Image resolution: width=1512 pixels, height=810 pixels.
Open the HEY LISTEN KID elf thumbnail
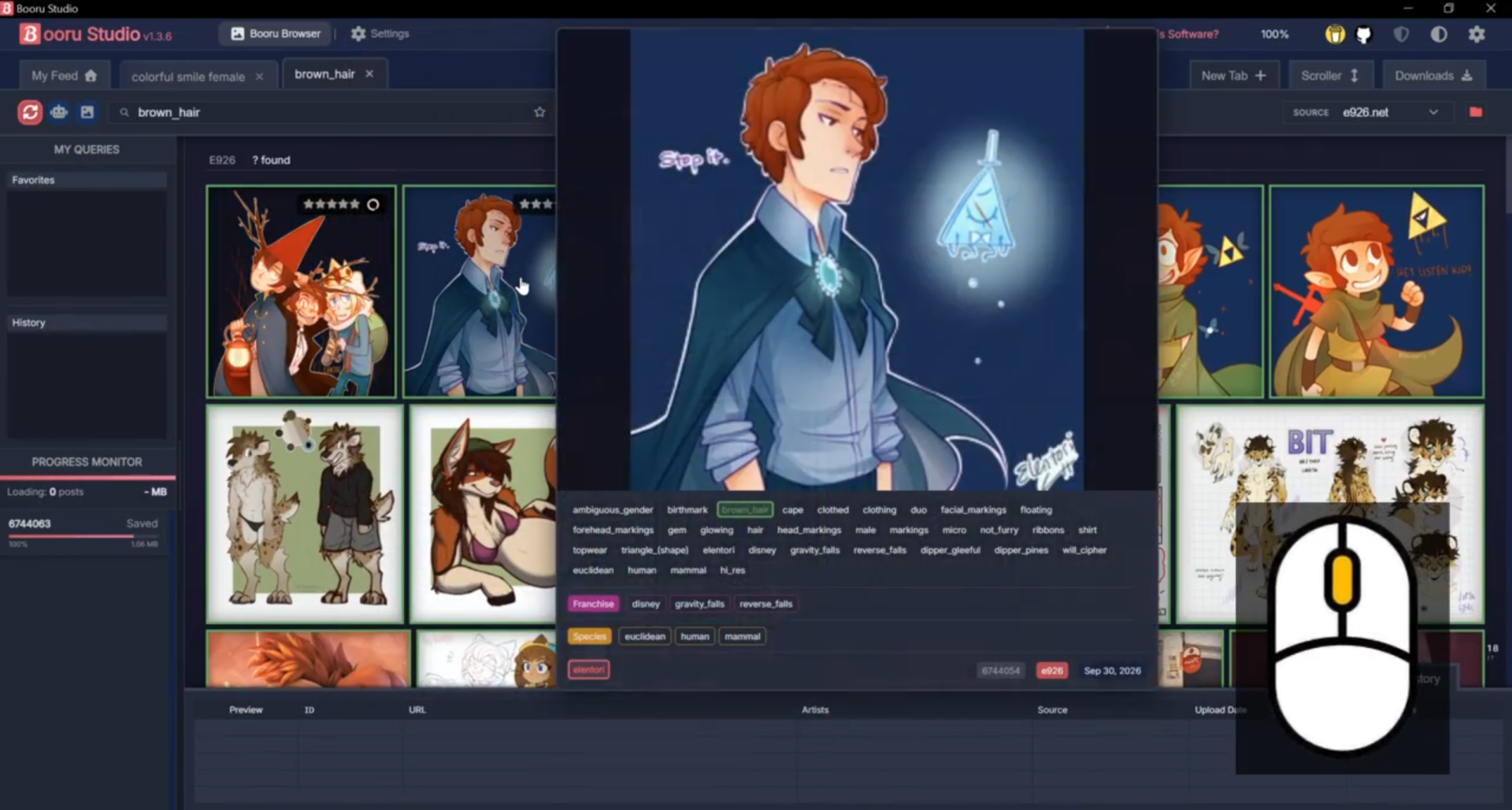[1377, 291]
